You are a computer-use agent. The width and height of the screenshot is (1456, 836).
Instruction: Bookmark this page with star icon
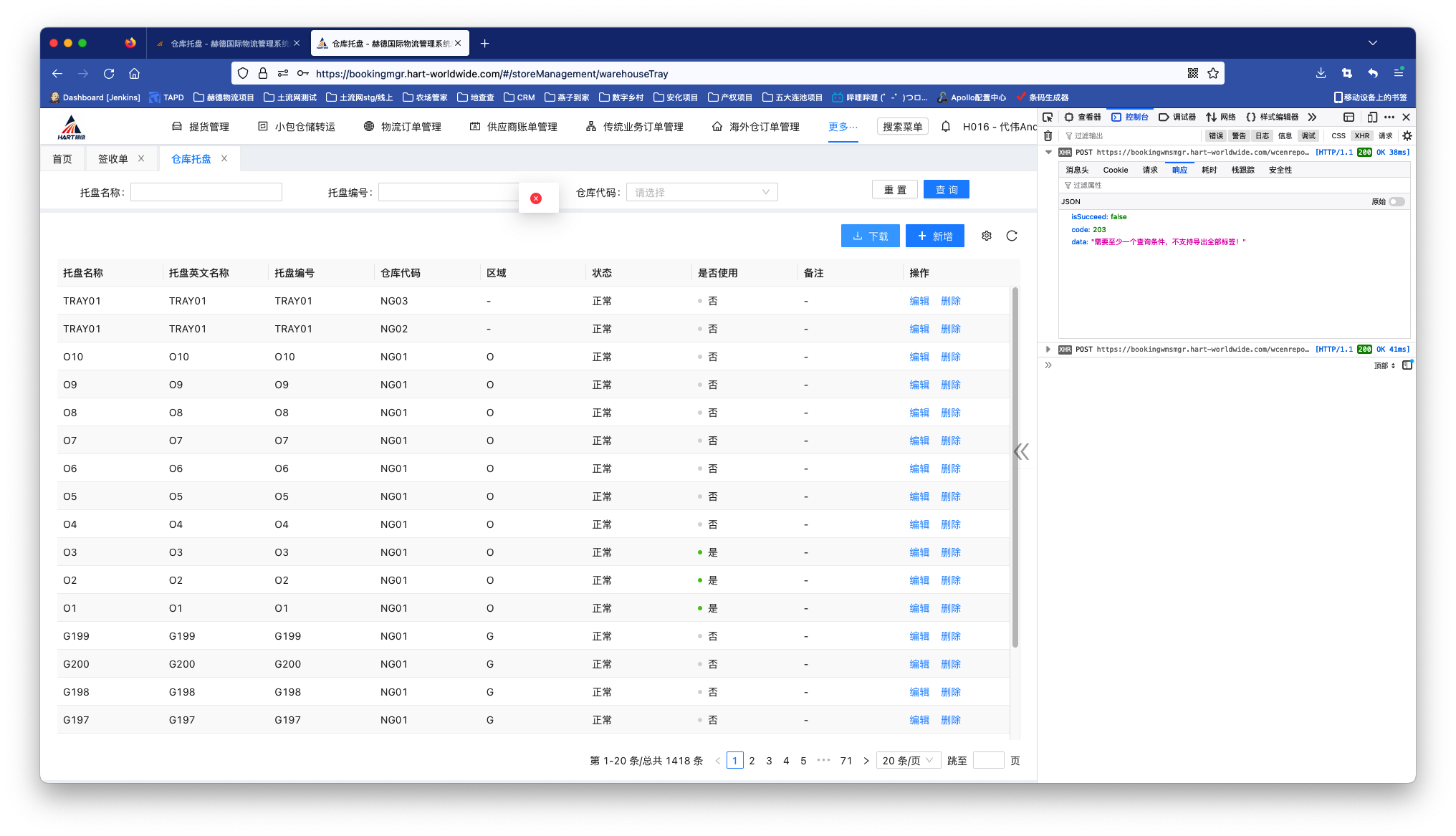(1213, 73)
